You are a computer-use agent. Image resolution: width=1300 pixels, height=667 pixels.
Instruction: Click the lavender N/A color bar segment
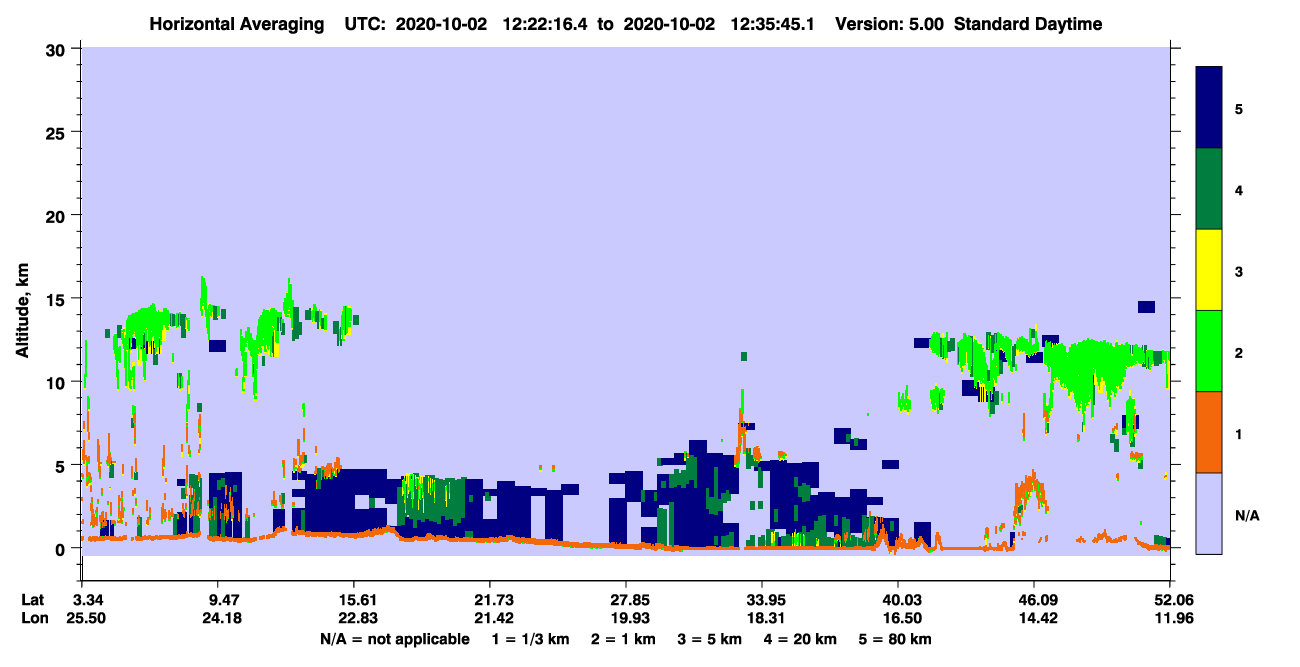coord(1210,513)
